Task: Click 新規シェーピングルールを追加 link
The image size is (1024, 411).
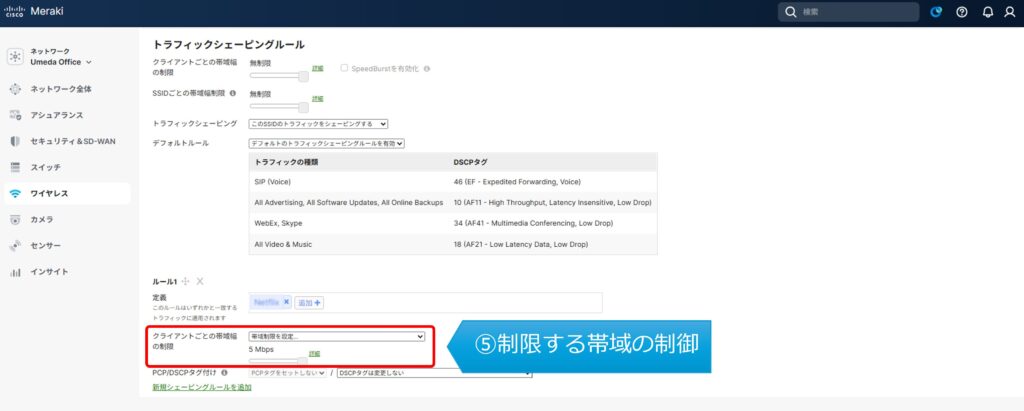Action: point(201,387)
